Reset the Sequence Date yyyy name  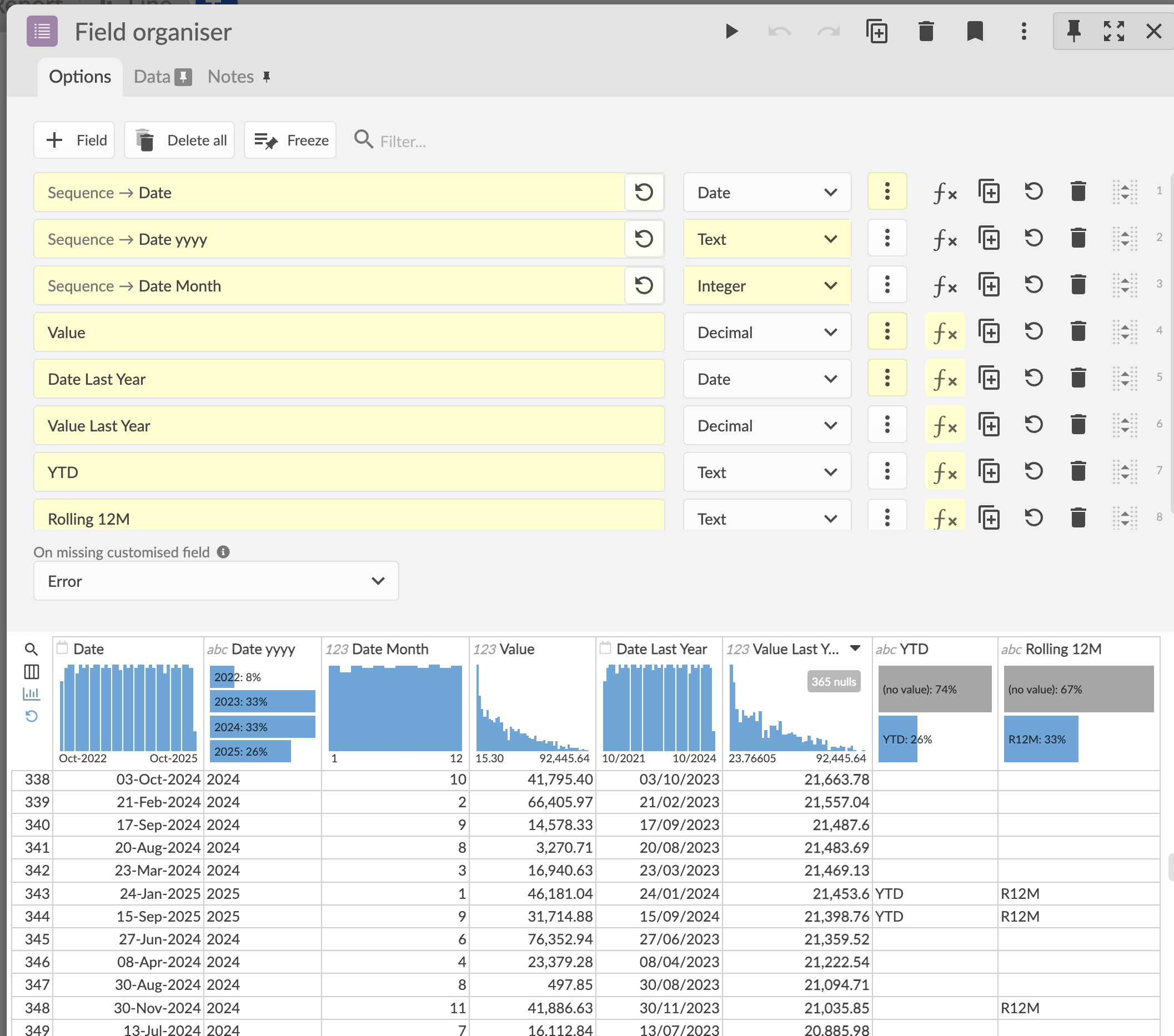click(644, 239)
